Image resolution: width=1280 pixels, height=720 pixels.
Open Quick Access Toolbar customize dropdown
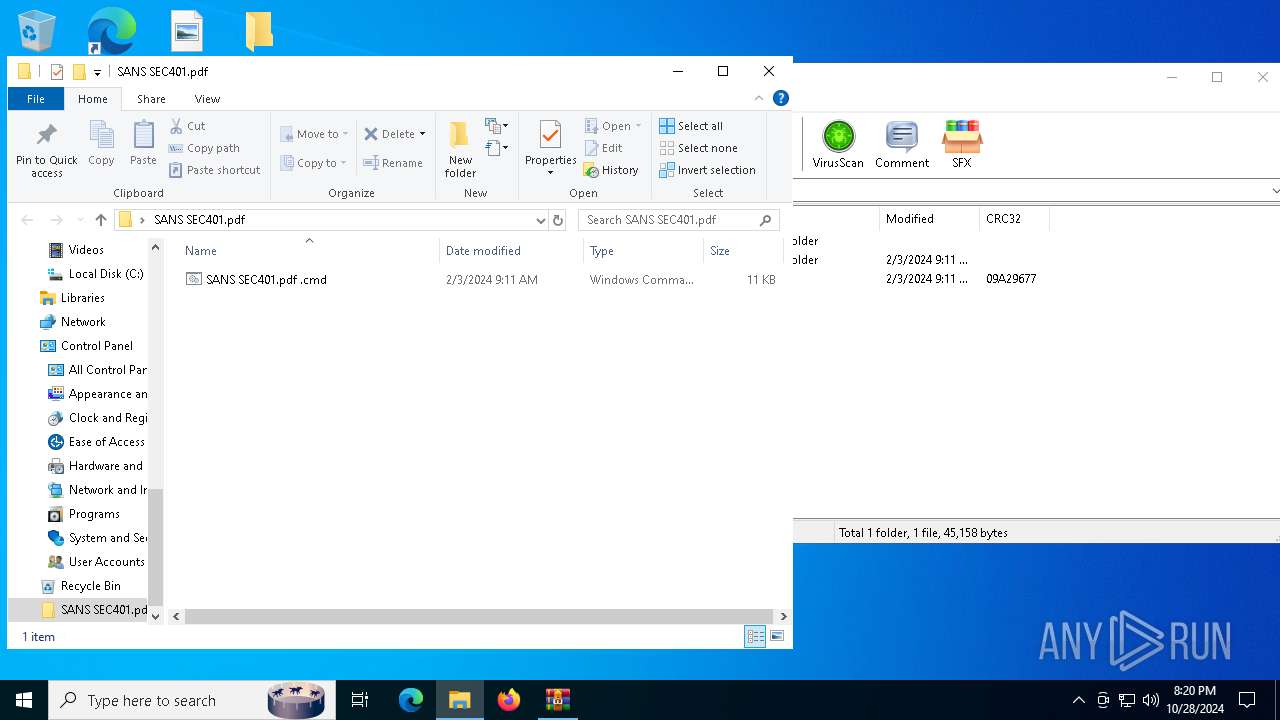point(97,72)
